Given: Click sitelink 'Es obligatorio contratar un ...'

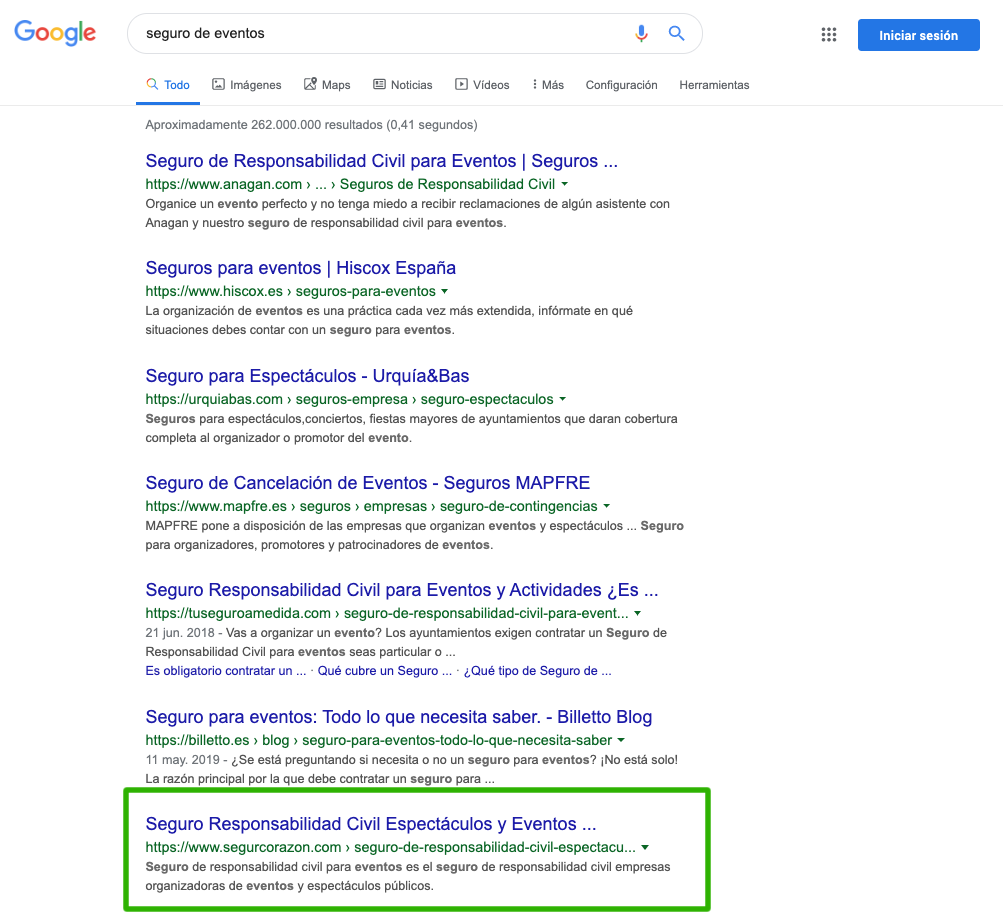Looking at the screenshot, I should (226, 671).
